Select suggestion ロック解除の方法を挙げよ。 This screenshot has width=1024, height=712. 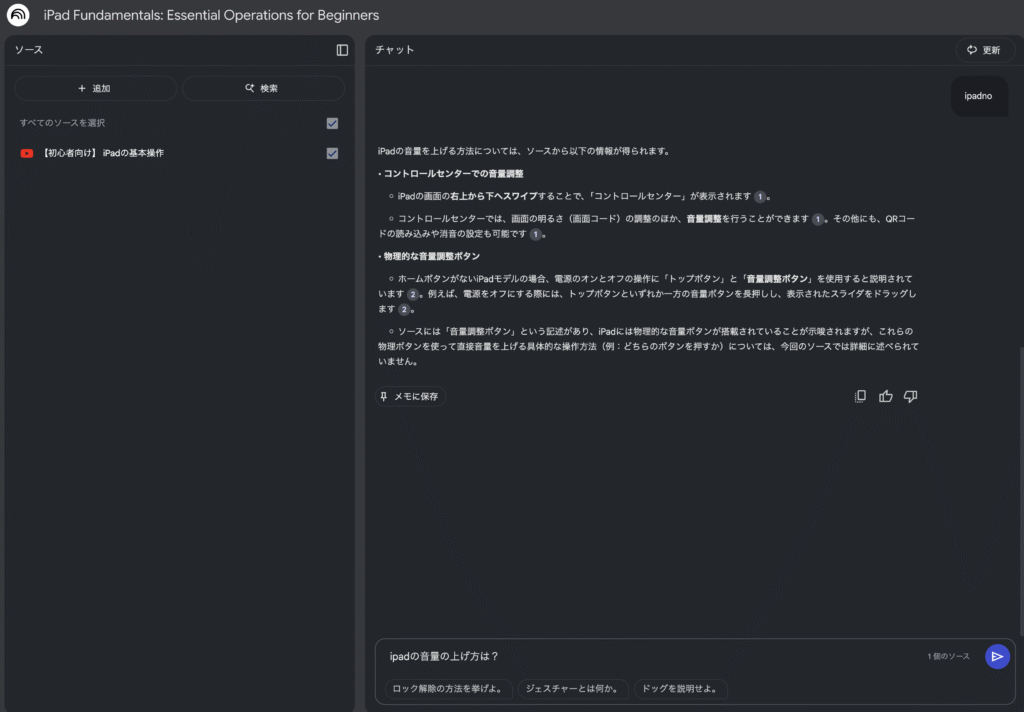tap(448, 688)
